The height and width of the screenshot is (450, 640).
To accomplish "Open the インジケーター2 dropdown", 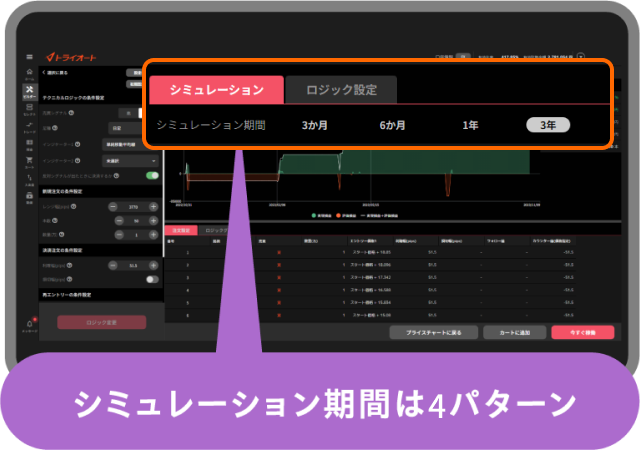I will click(130, 161).
